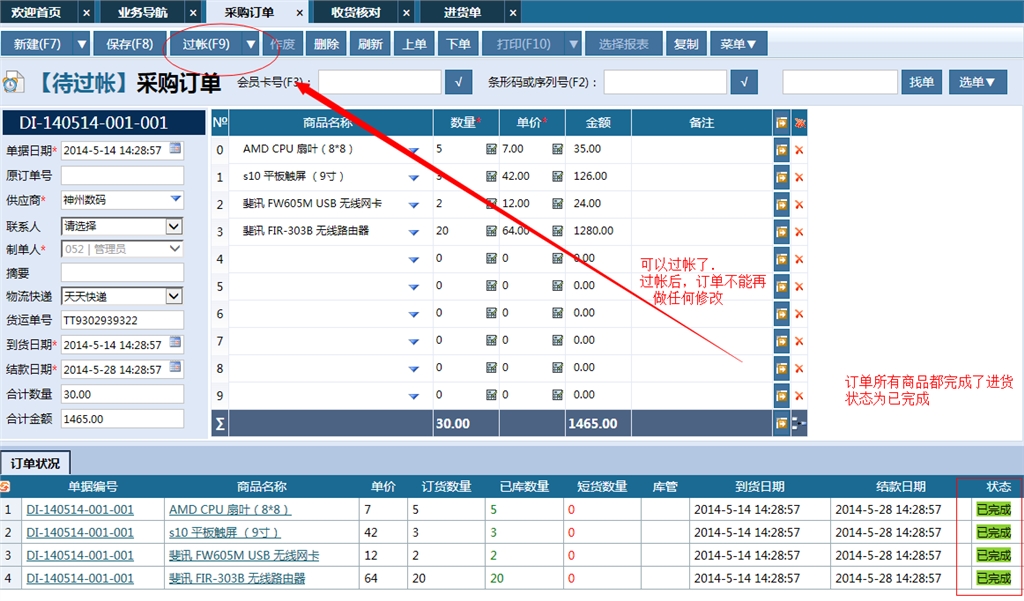Click red delete-all icon in grid header

click(x=797, y=121)
